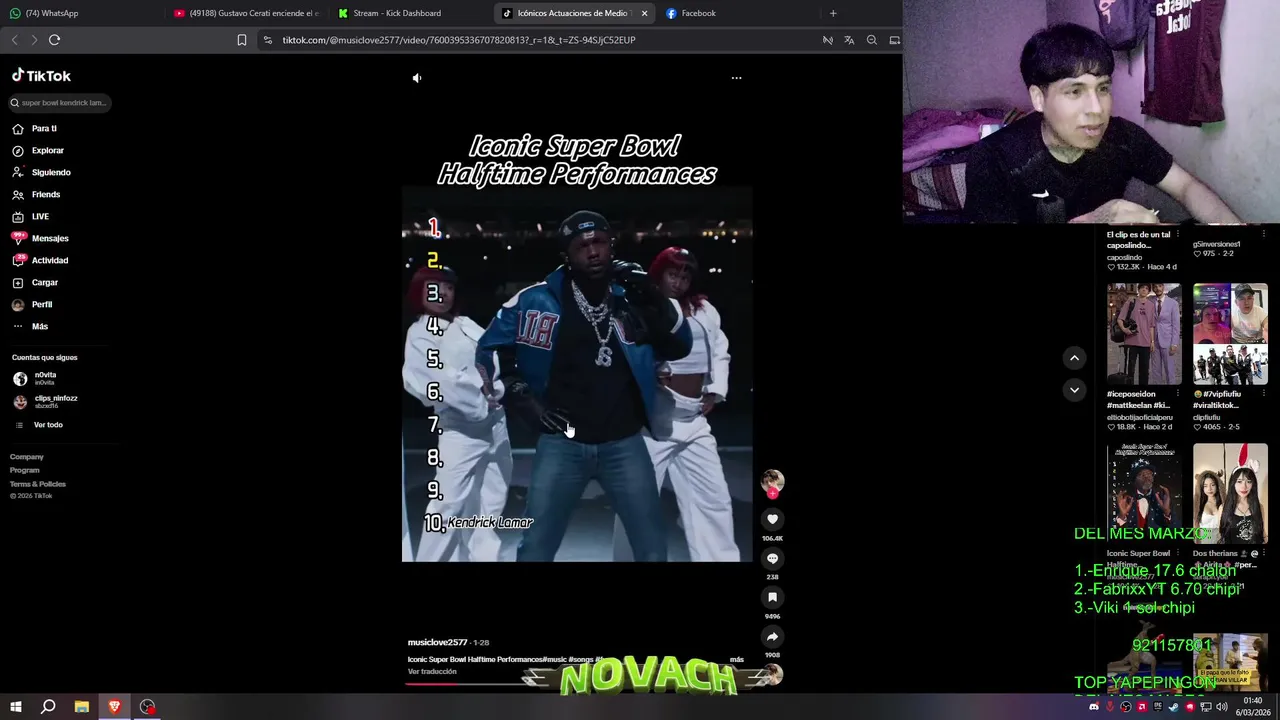Open Cargar to upload a video
Screen dimensions: 1280x720
(35, 283)
